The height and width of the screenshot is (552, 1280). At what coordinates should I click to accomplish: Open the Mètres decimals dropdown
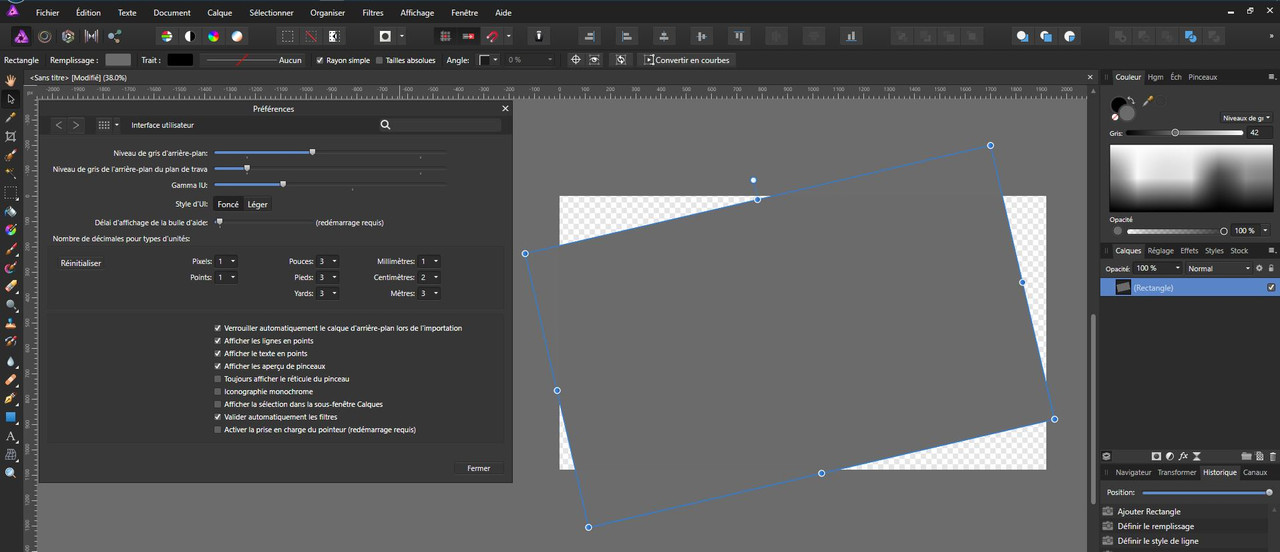pos(430,293)
